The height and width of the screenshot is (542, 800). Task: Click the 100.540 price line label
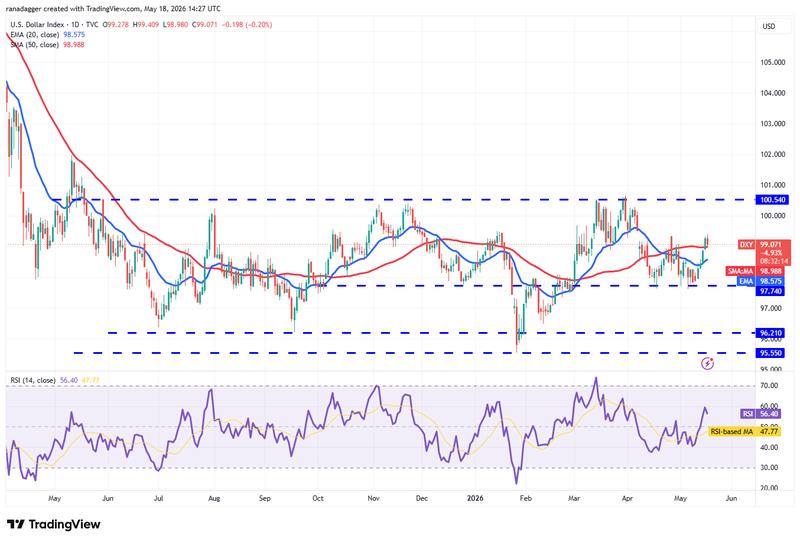(772, 200)
